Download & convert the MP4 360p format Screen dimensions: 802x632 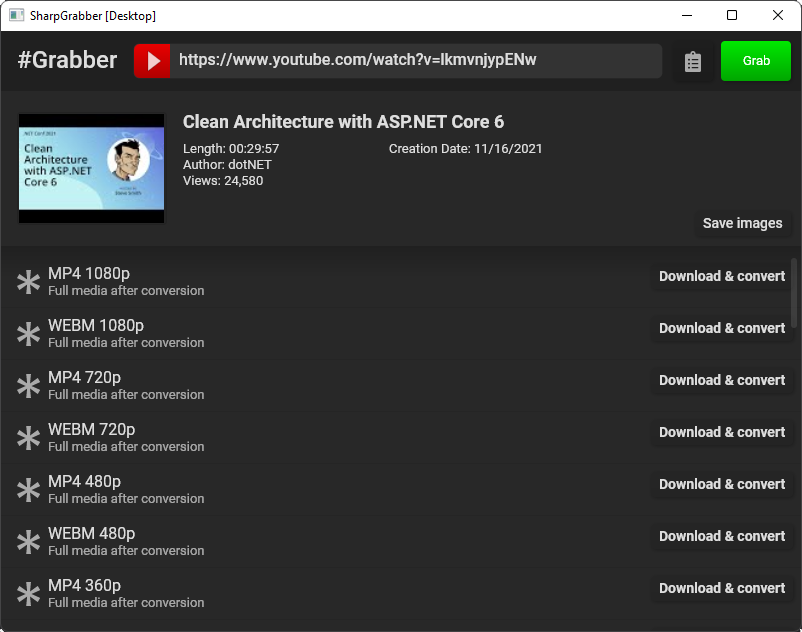click(722, 588)
